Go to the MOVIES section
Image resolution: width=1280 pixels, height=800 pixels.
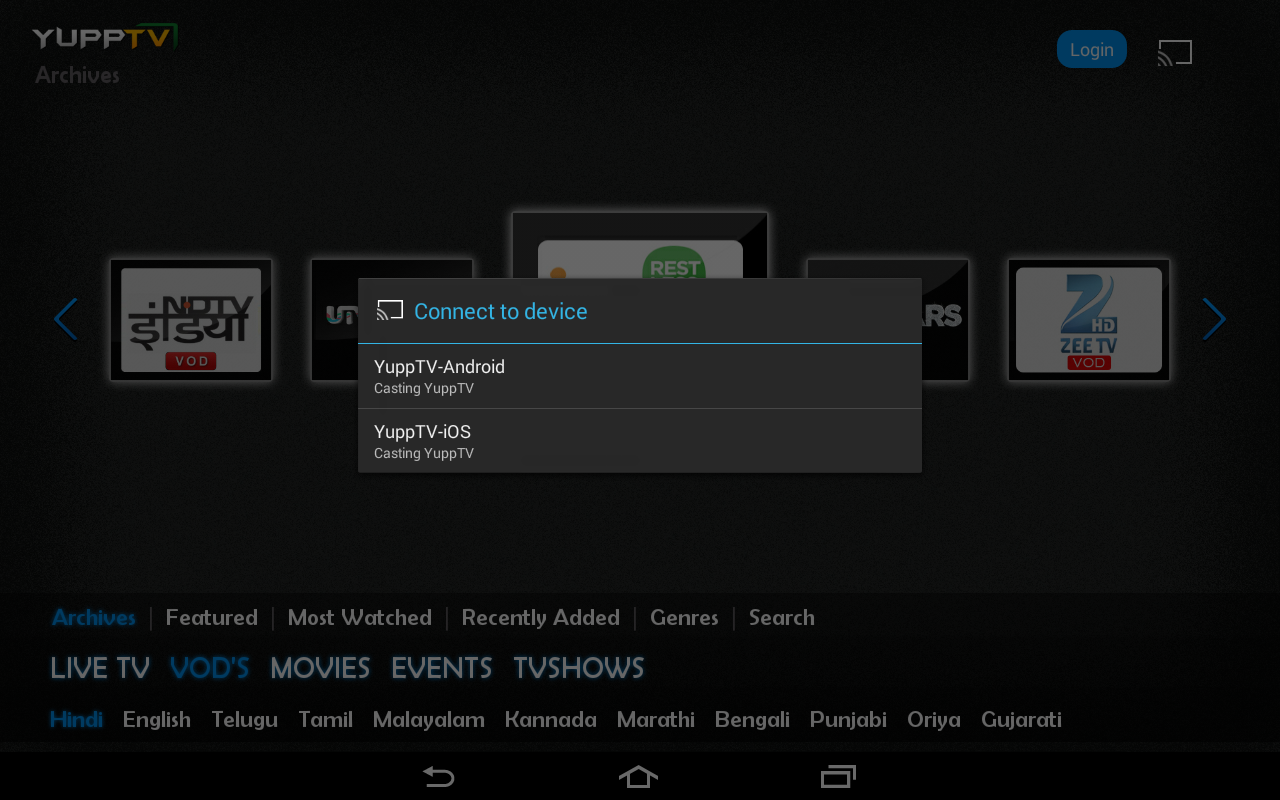click(320, 668)
